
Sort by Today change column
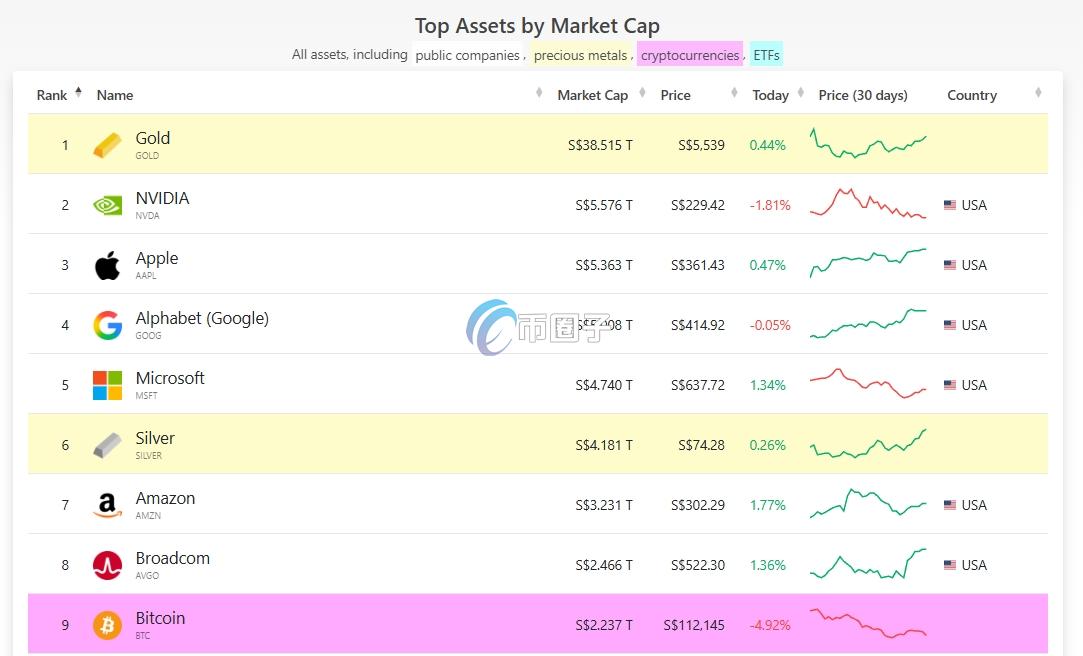770,95
